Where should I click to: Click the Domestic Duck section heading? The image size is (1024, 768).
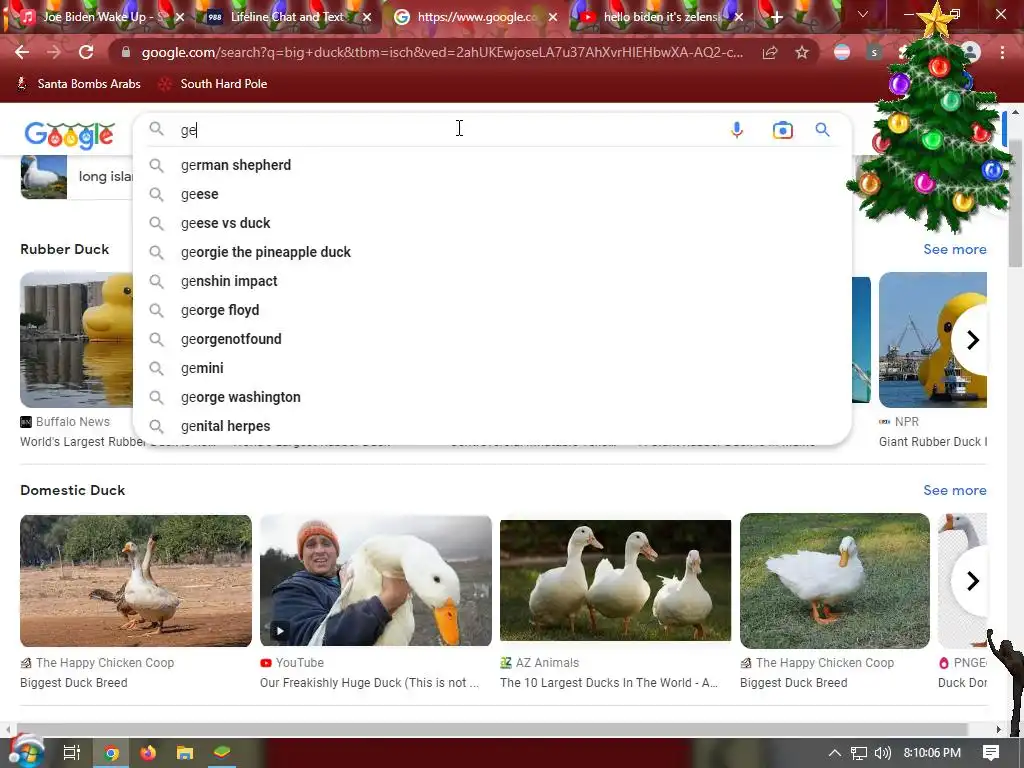coord(72,490)
